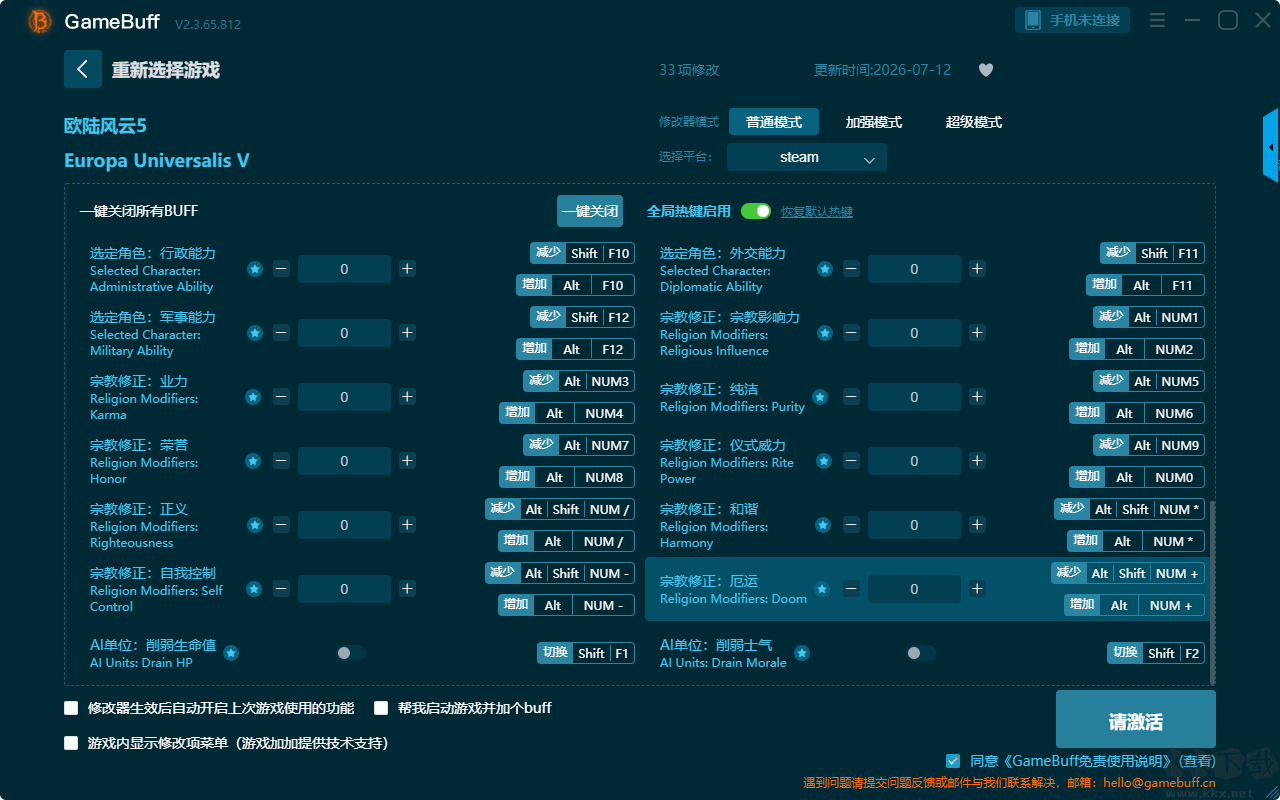Expand the collapsed right side panel arrow

click(1271, 146)
